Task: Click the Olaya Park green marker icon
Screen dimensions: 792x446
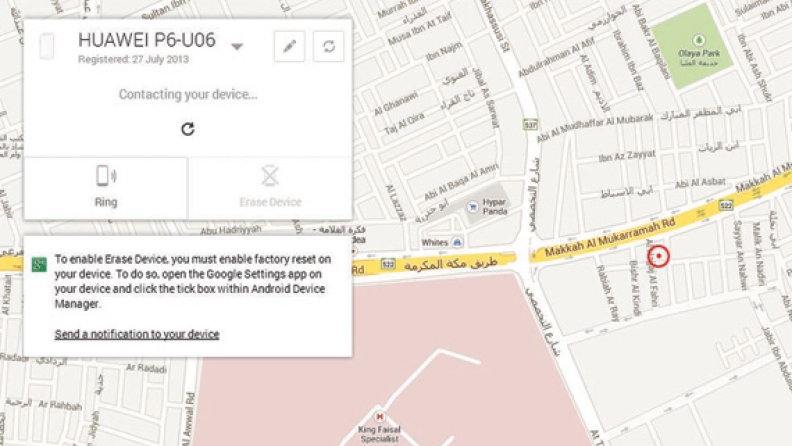Action: pyautogui.click(x=699, y=39)
